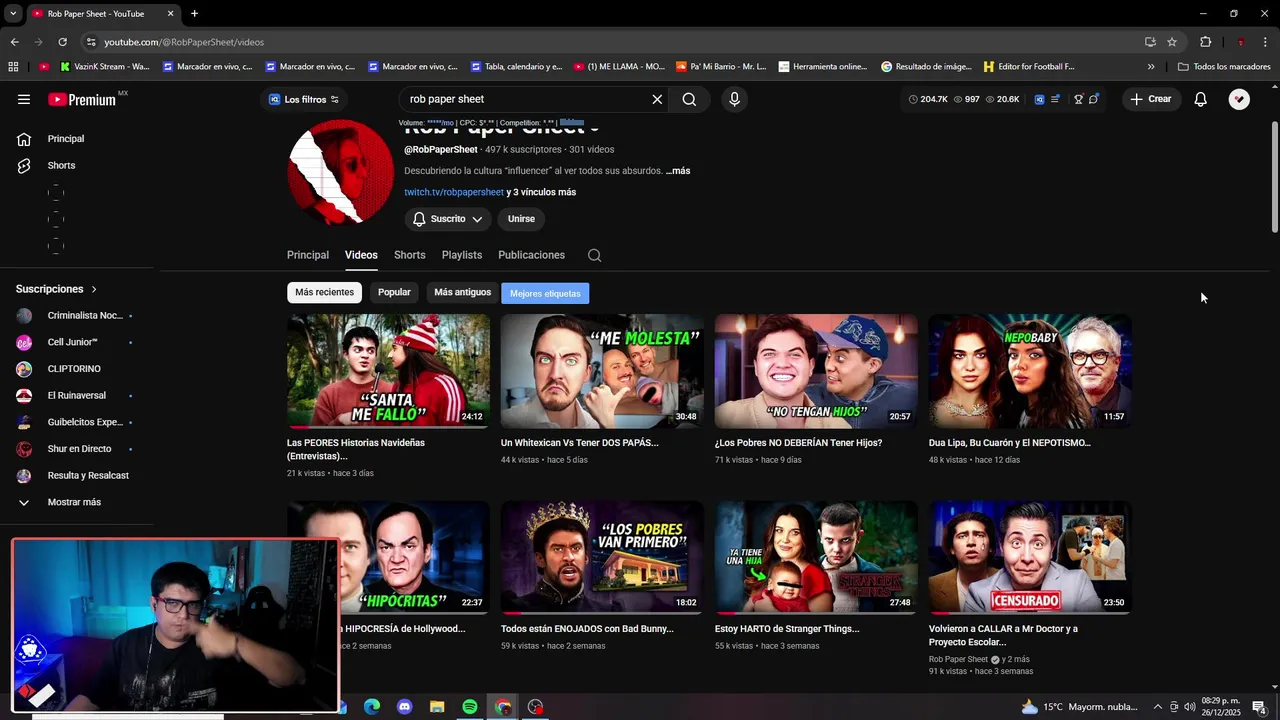
Task: Run the search with the magnifier button
Action: click(689, 99)
